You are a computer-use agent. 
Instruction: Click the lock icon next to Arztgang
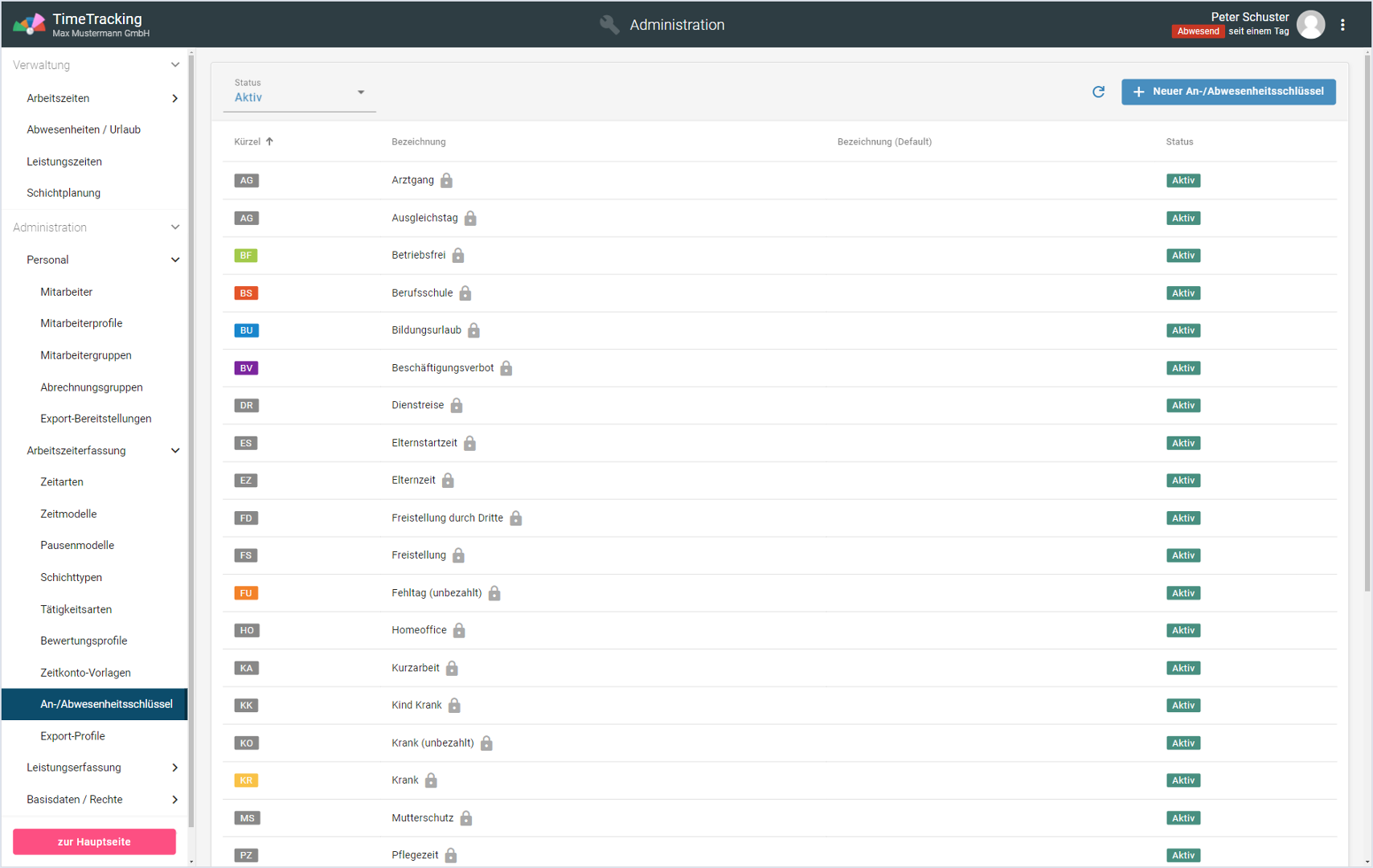(x=447, y=181)
